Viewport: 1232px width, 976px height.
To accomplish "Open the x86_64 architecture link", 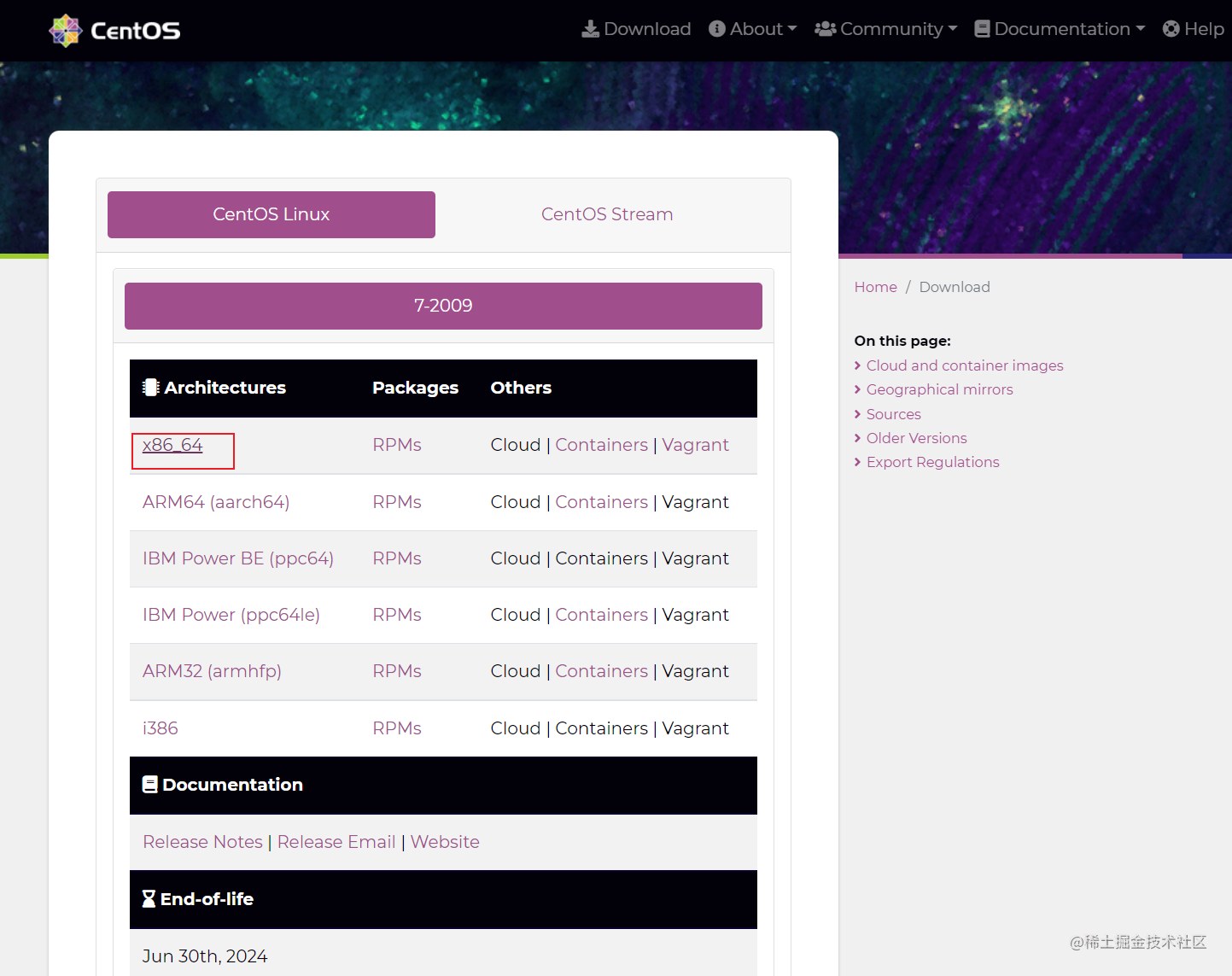I will click(172, 445).
